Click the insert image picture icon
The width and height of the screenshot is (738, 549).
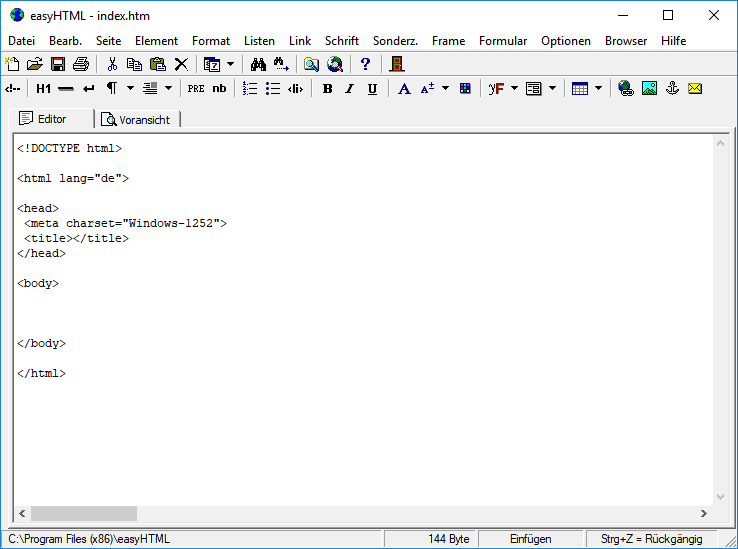click(650, 88)
